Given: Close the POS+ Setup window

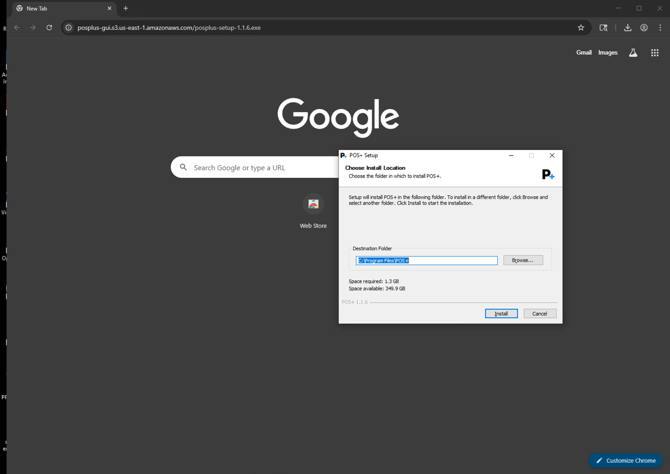Looking at the screenshot, I should point(552,156).
